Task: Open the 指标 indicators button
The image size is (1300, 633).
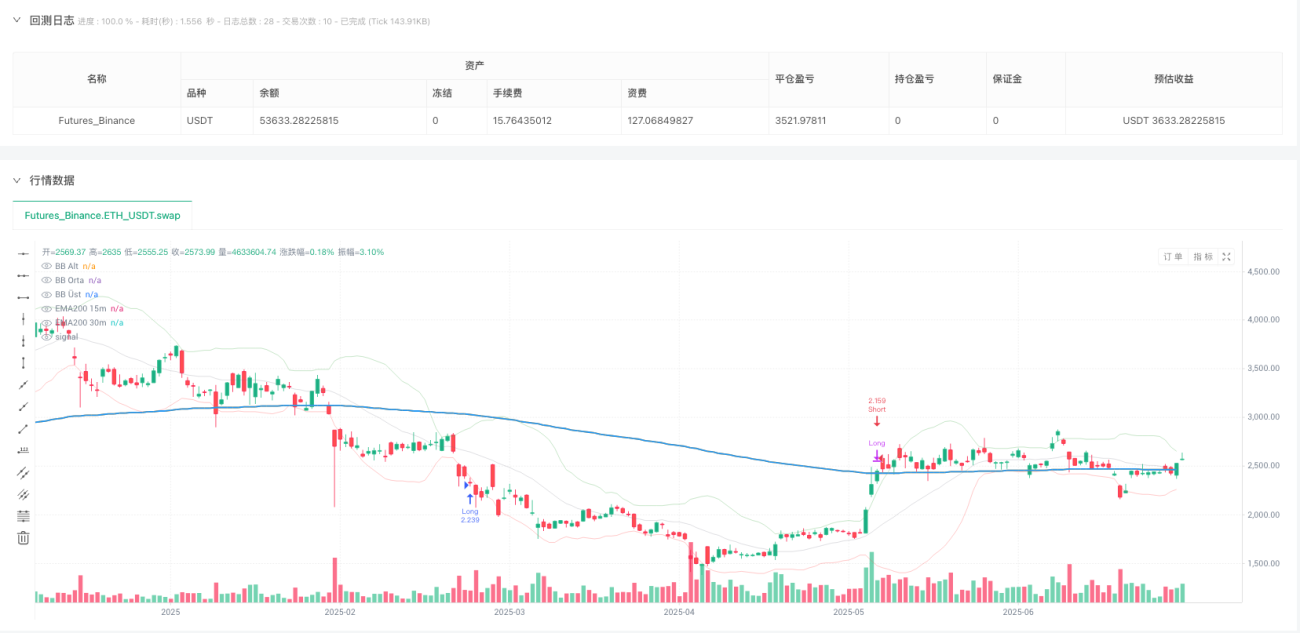Action: pos(1202,257)
